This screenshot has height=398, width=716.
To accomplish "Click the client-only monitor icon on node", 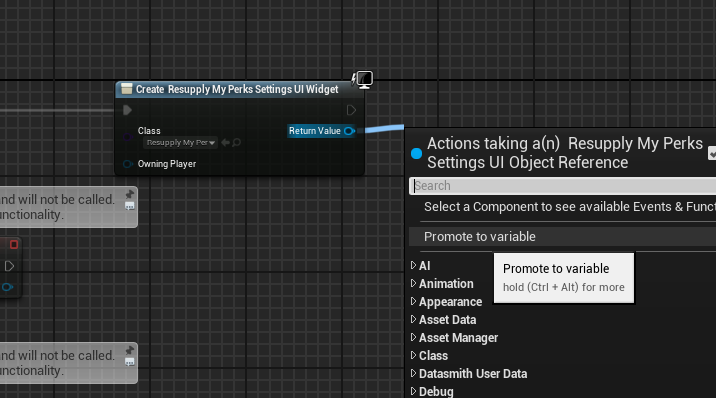I will tap(363, 80).
